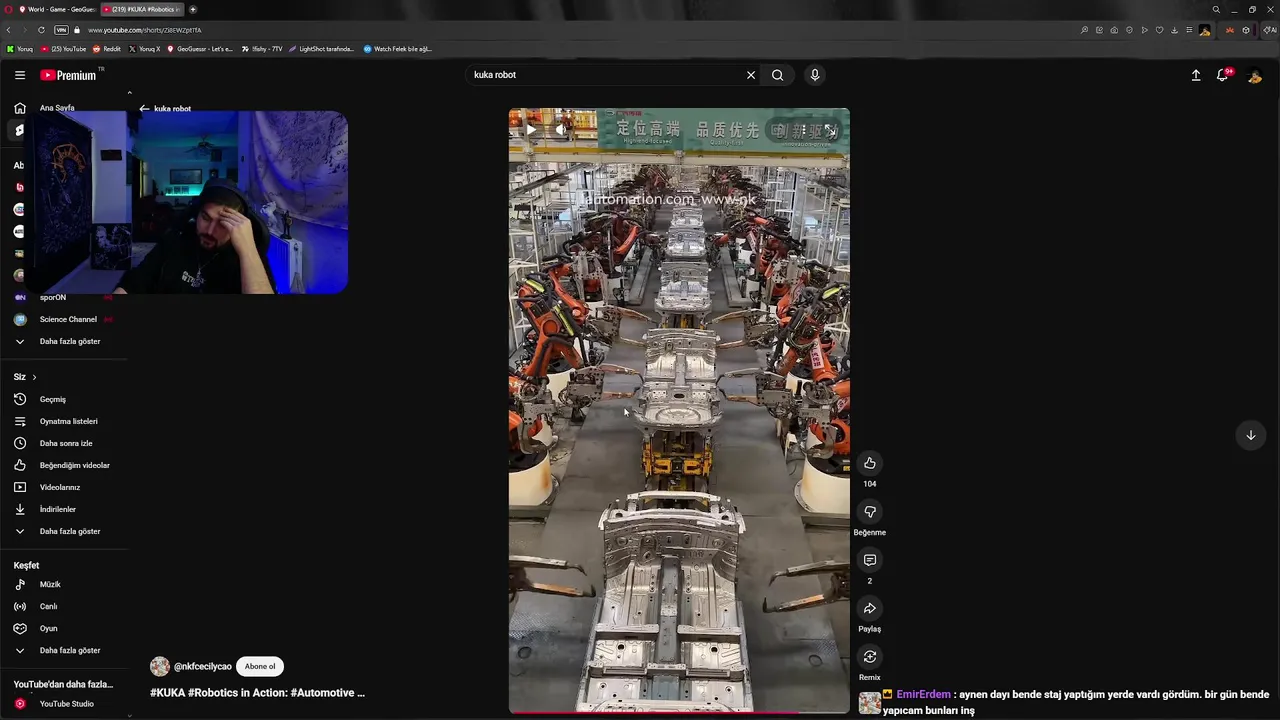Screen dimensions: 1280x720
Task: Take browser snapshot with camera icon
Action: tap(1114, 30)
